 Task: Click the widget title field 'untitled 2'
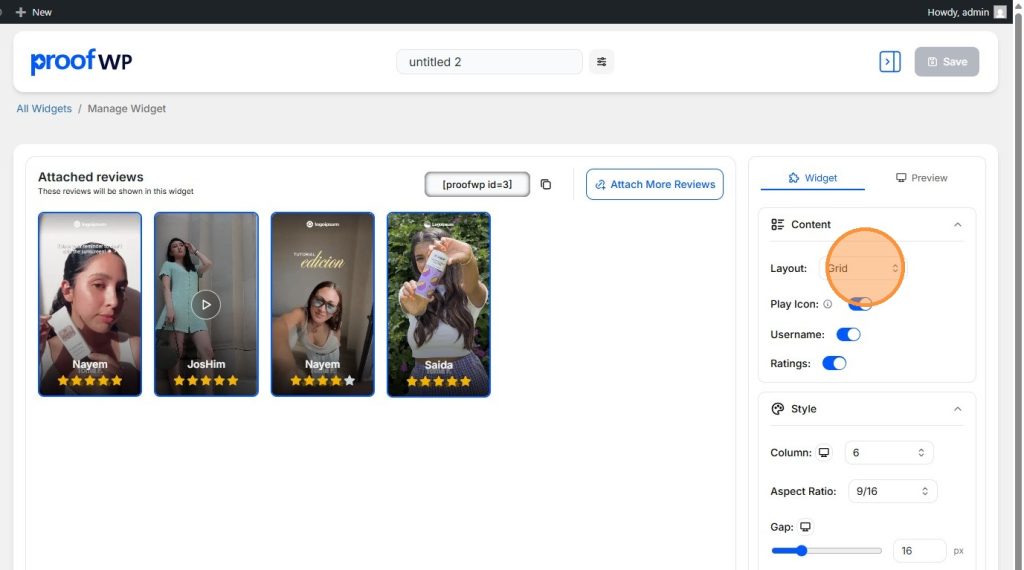click(x=489, y=61)
